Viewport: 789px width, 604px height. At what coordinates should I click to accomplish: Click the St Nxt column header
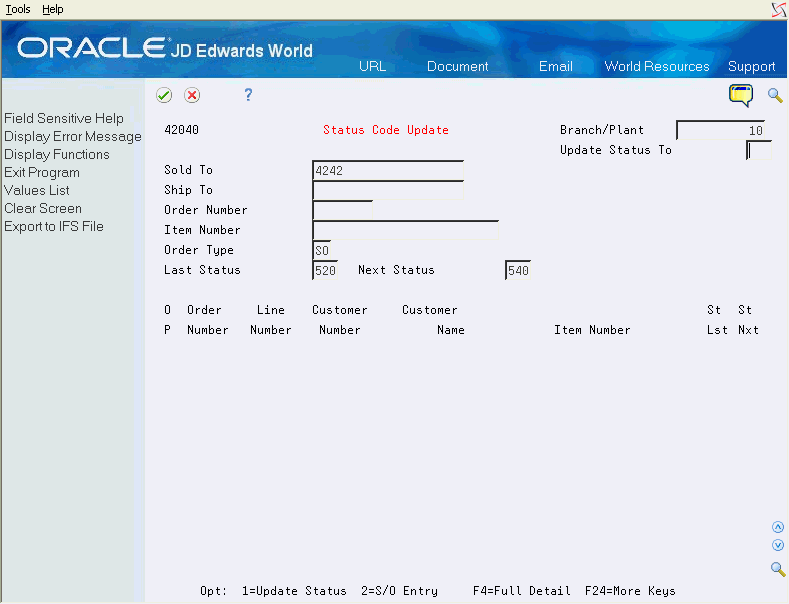[748, 320]
